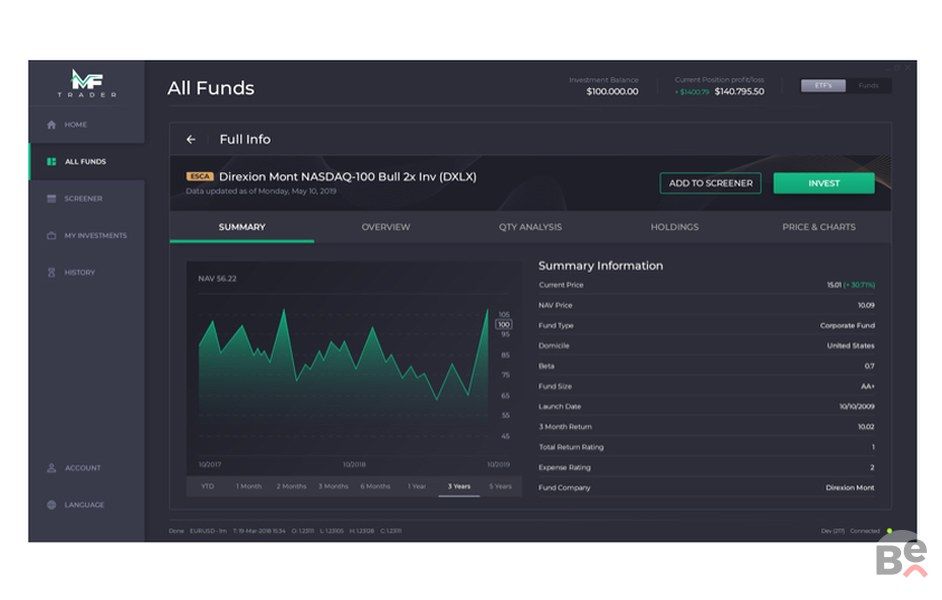Viewport: 942px width, 600px height.
Task: Click the Corporate Fund type value
Action: pyautogui.click(x=847, y=326)
